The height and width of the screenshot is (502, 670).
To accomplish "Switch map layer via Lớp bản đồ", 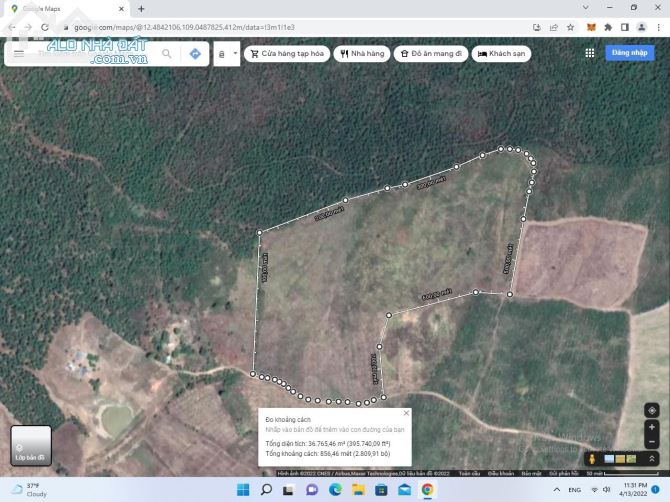I will pos(30,446).
